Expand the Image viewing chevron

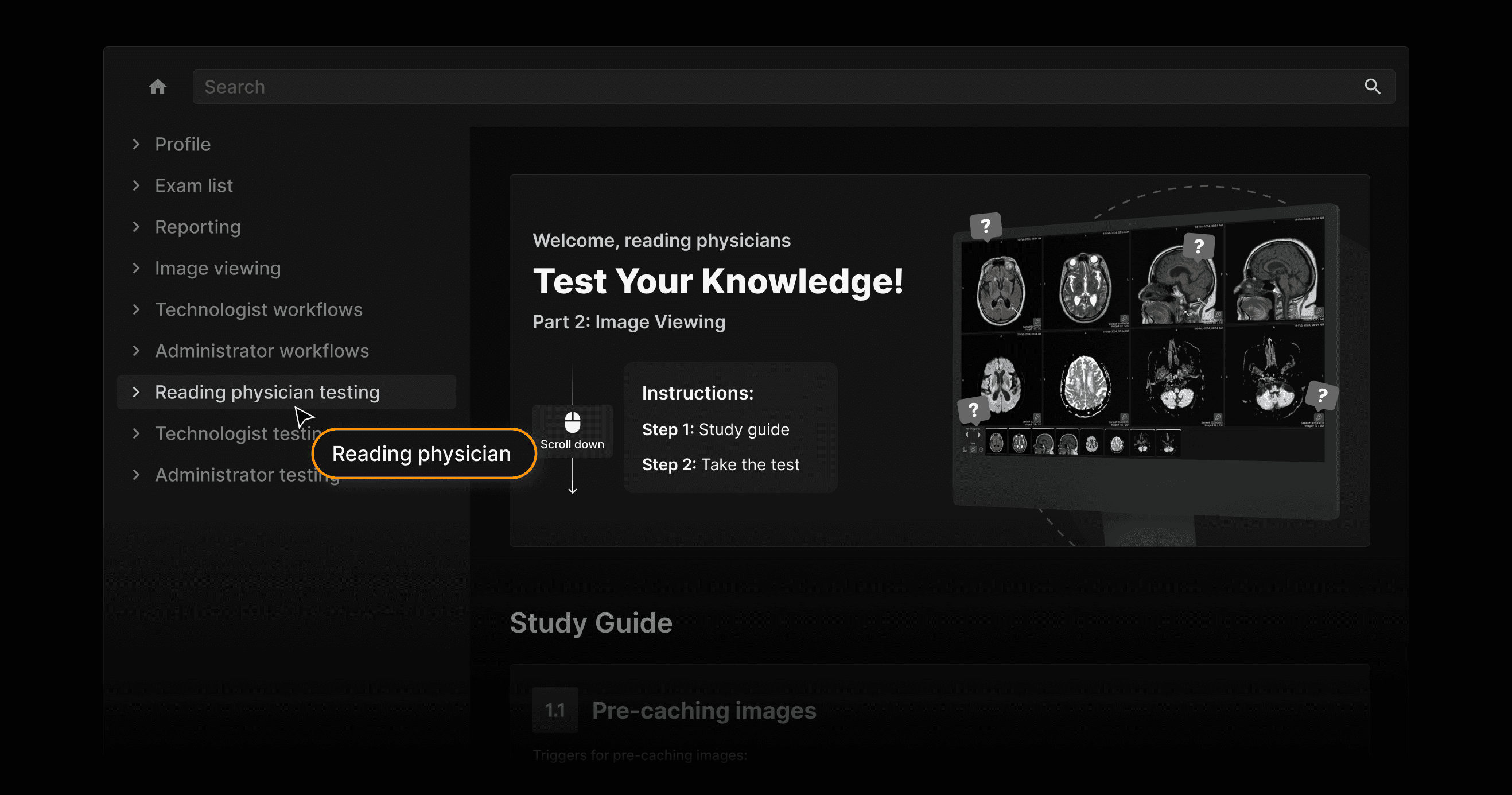click(x=136, y=268)
